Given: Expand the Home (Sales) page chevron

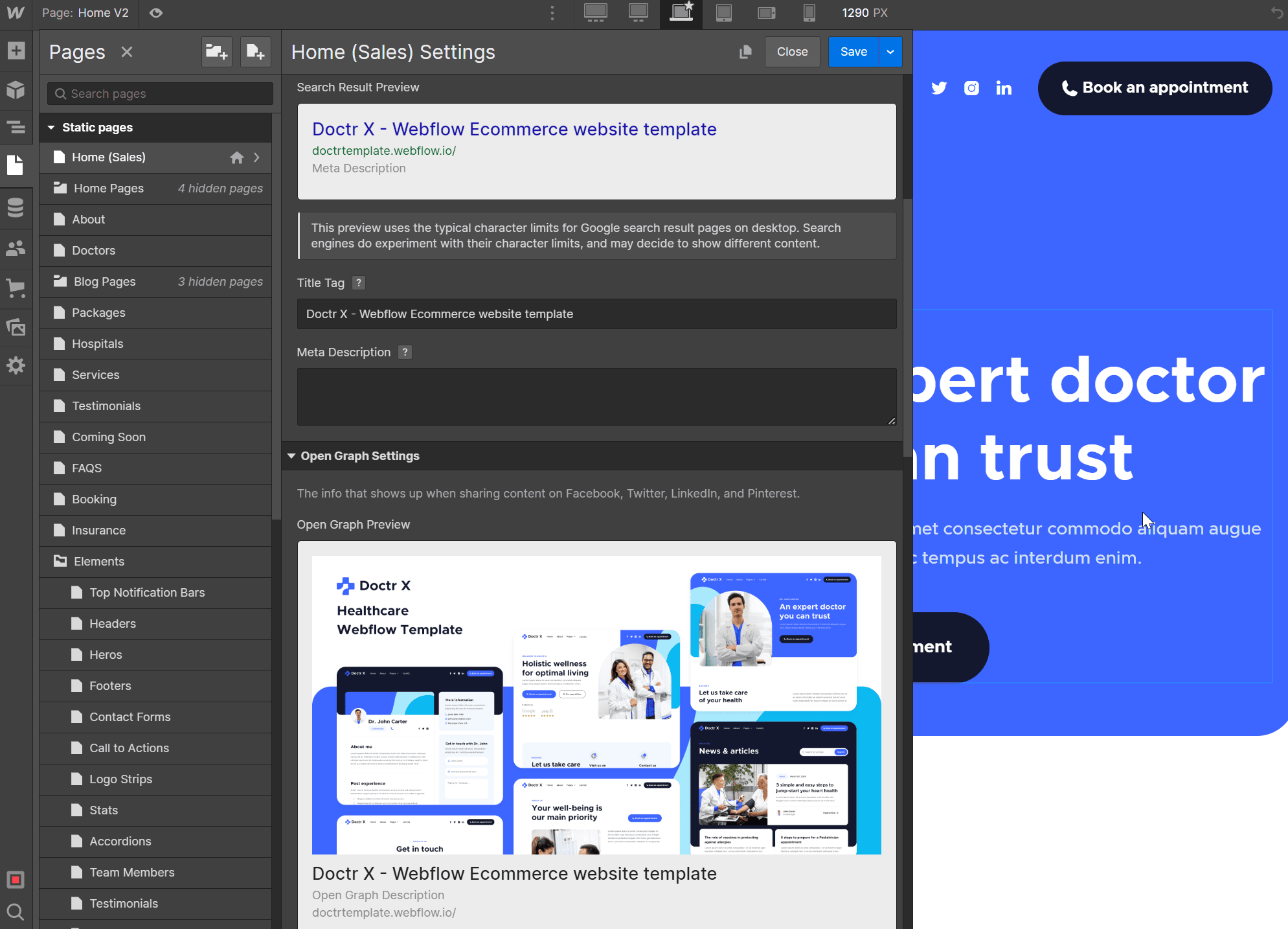Looking at the screenshot, I should (x=256, y=157).
